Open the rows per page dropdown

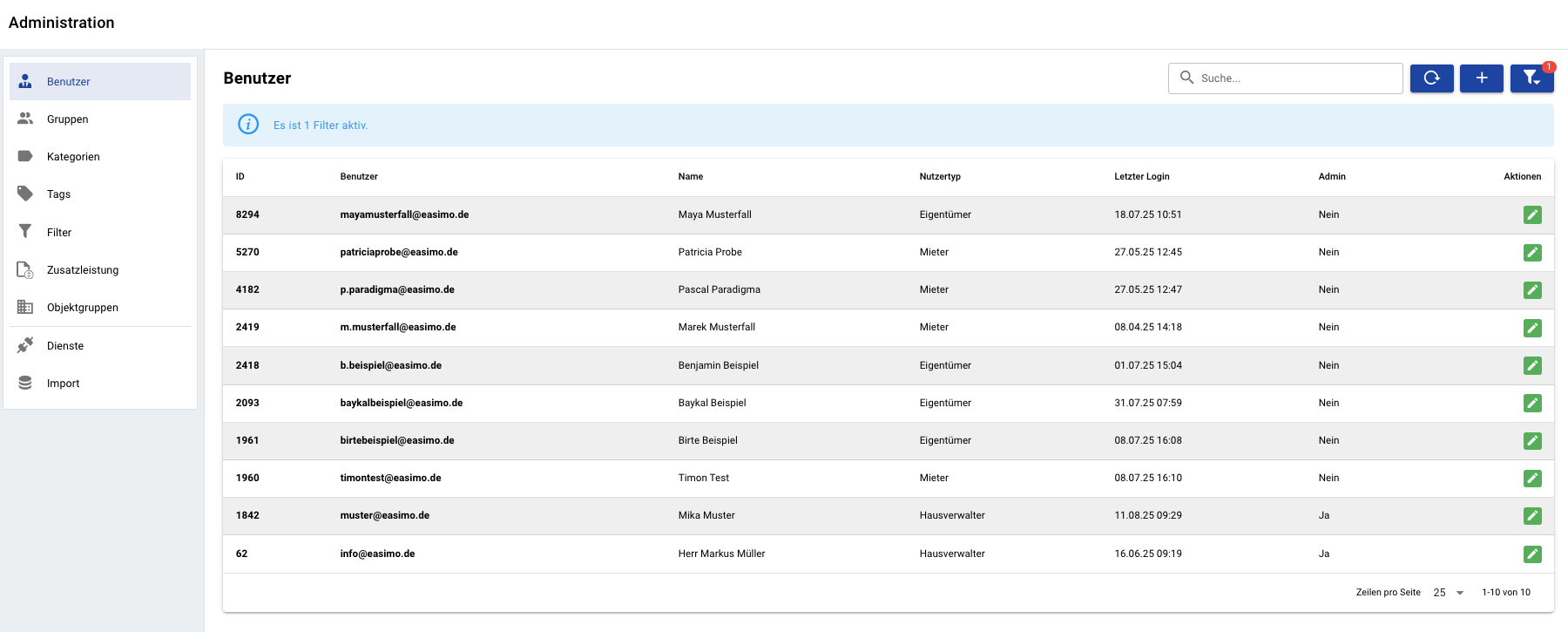[1449, 592]
